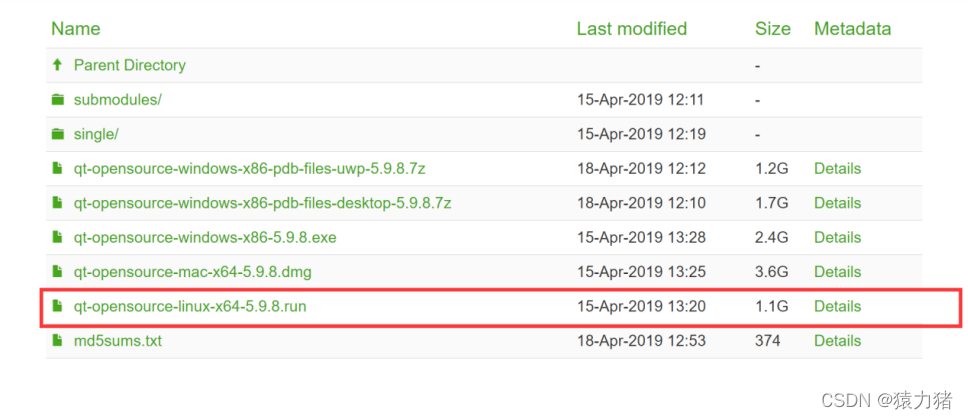Click the 1.7G size value
The image size is (968, 419).
click(771, 203)
